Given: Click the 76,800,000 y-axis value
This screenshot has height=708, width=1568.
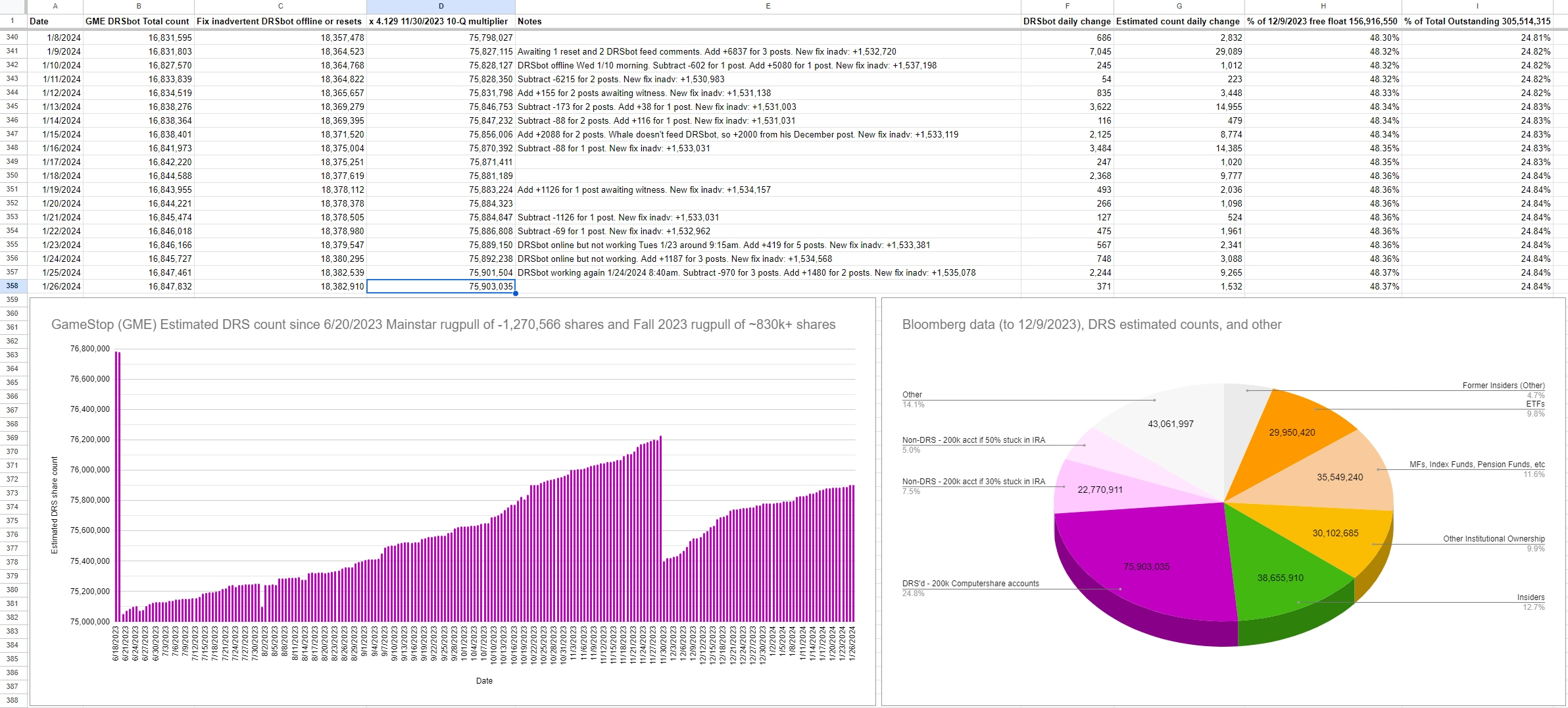Looking at the screenshot, I should [x=90, y=349].
